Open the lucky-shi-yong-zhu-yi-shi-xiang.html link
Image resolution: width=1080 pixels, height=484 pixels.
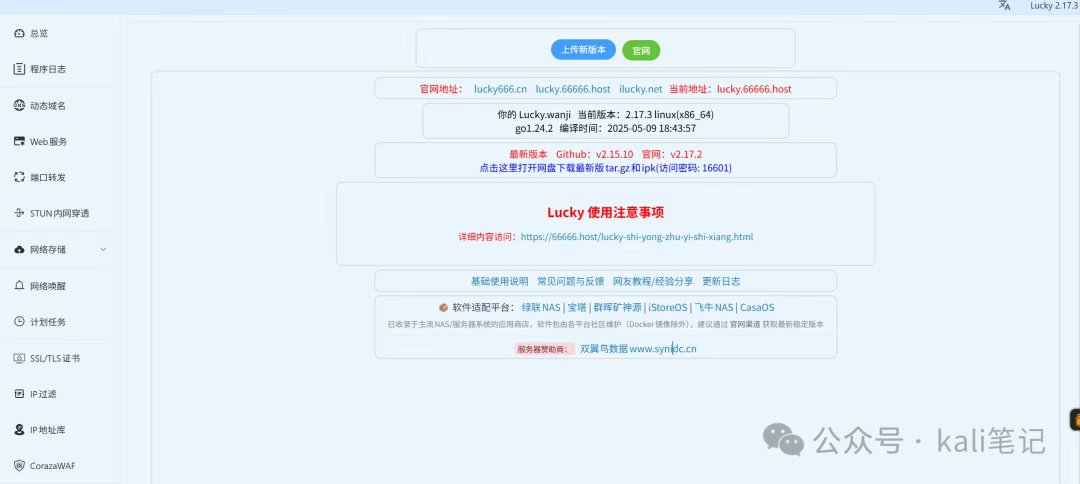click(636, 236)
